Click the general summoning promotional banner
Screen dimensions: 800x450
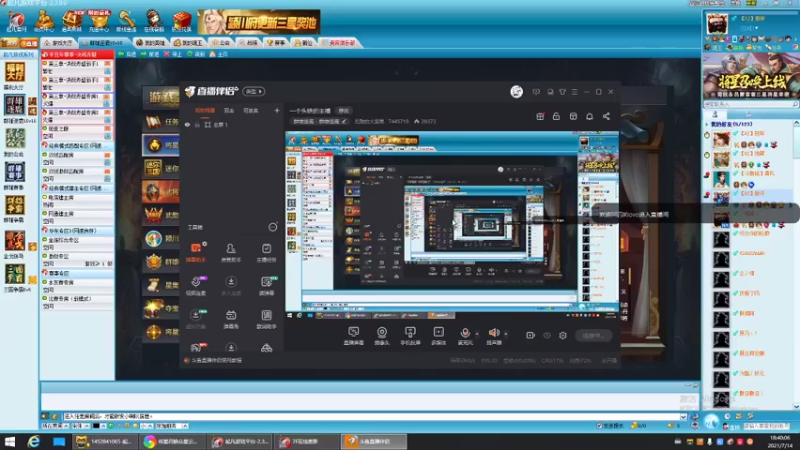[x=751, y=76]
